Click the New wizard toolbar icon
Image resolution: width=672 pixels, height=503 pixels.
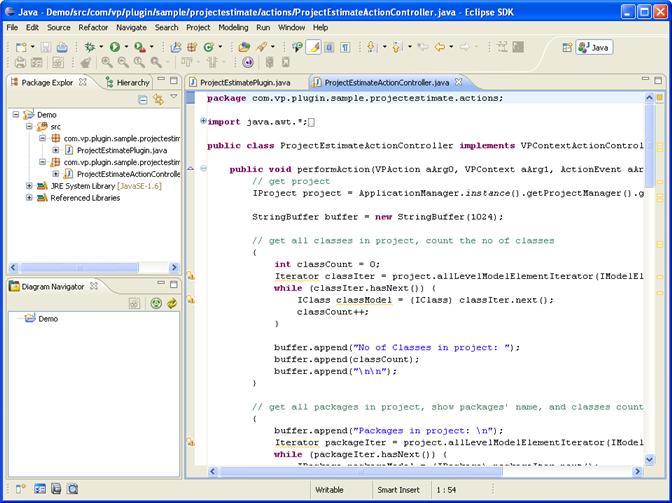(x=21, y=47)
